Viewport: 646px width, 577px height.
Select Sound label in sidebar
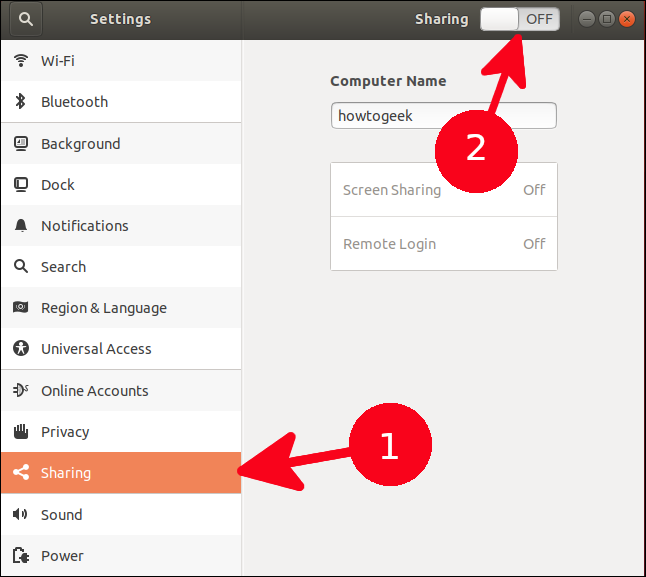tap(62, 514)
